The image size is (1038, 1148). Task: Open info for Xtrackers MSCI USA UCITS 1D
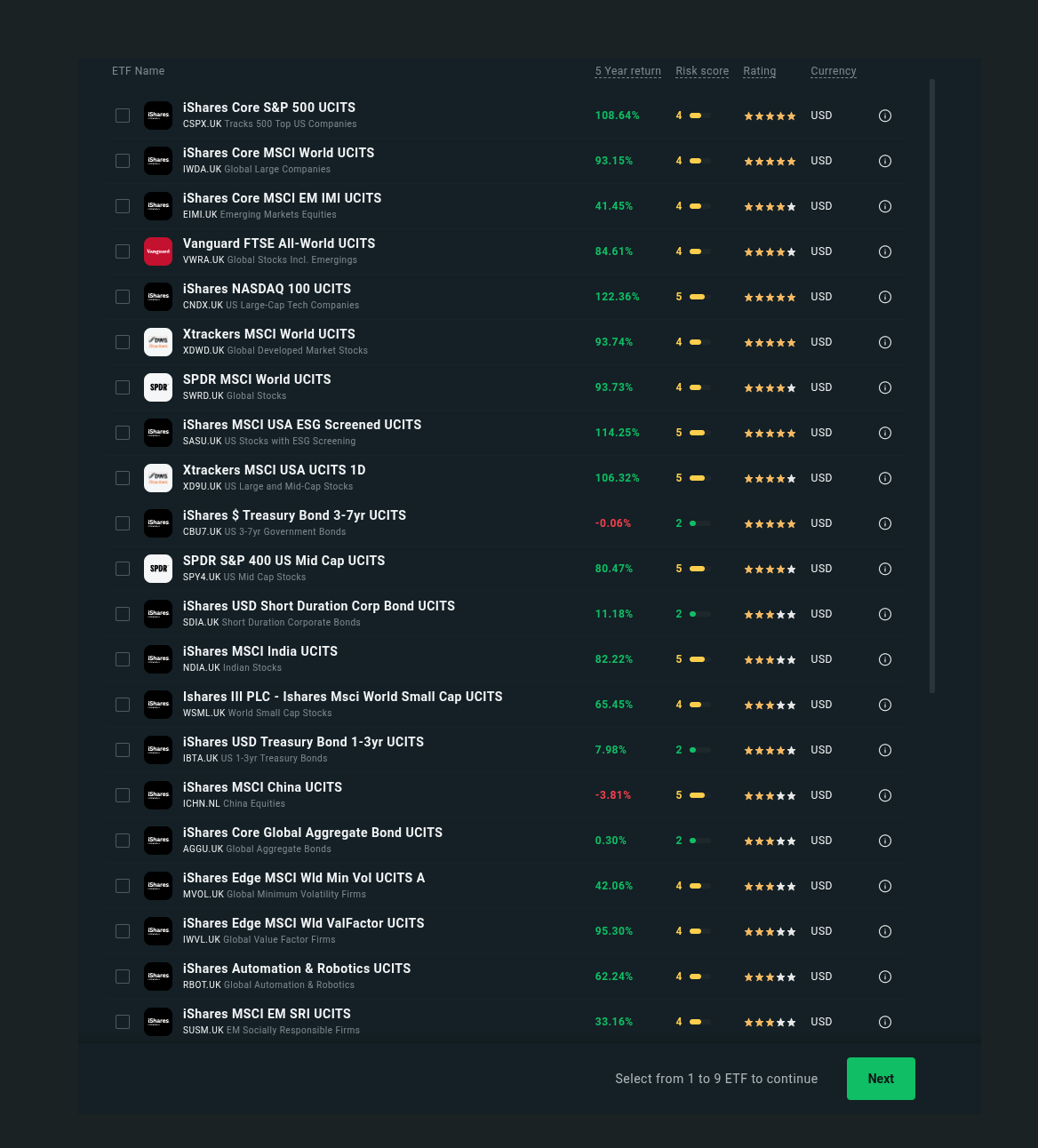[885, 478]
